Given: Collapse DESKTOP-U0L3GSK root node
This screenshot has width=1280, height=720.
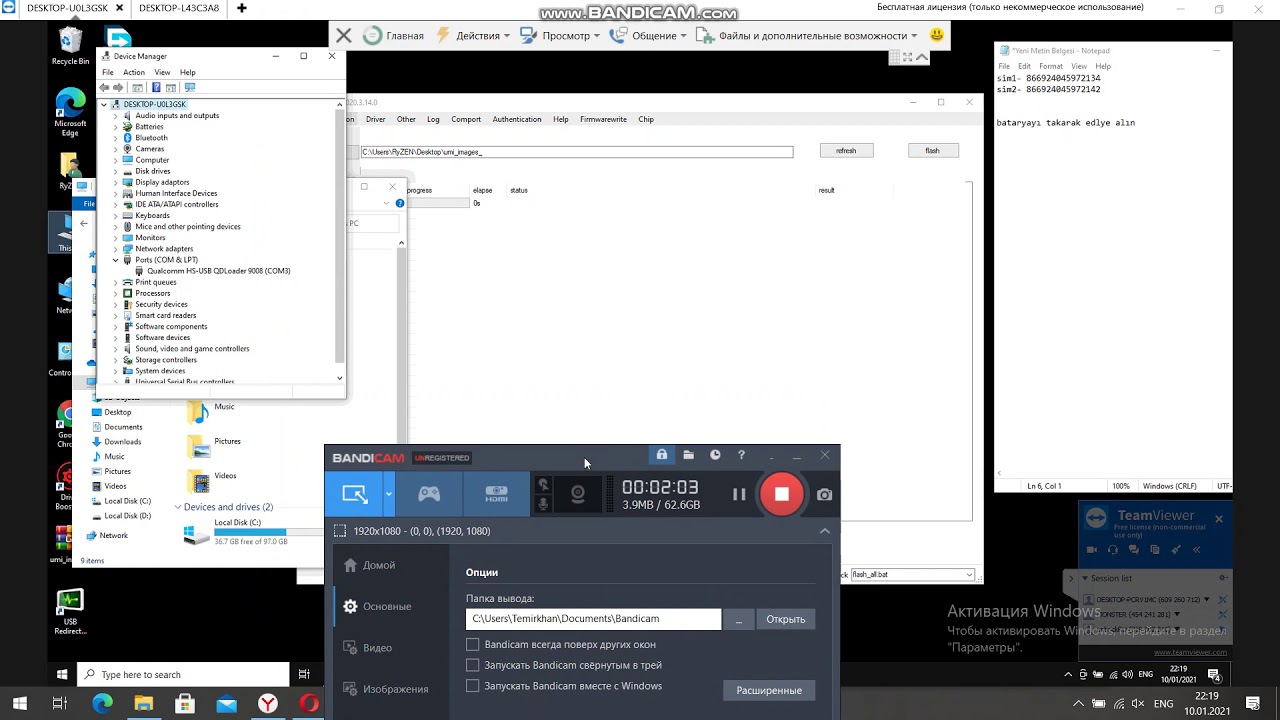Looking at the screenshot, I should click(104, 104).
